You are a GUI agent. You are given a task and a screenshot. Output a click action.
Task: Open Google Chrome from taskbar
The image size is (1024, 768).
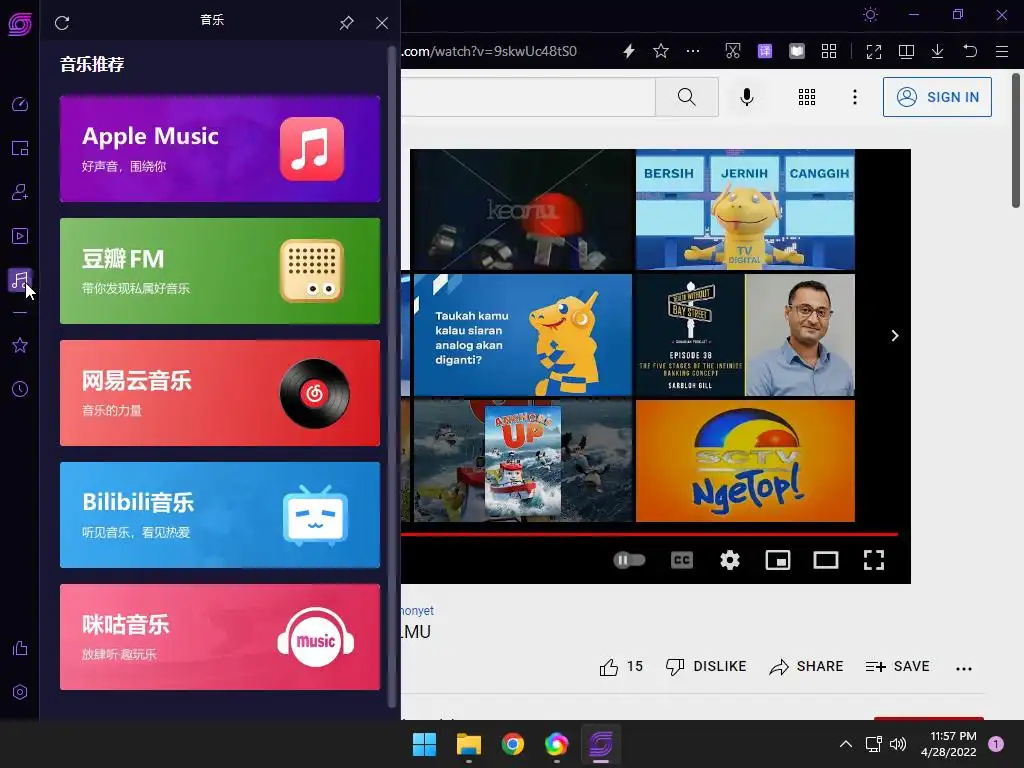[x=513, y=744]
